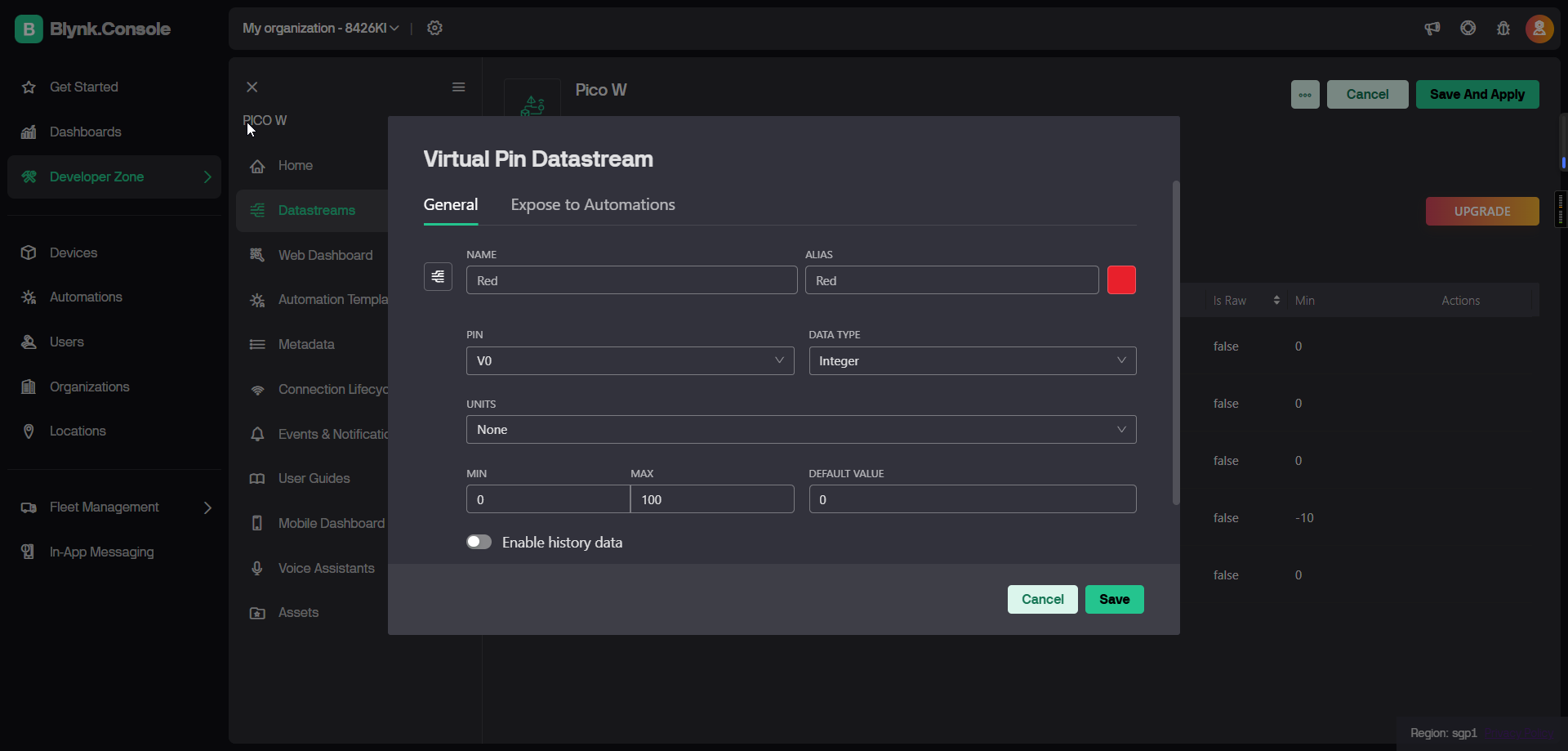Open Connection Lifecycle menu item

[318, 390]
